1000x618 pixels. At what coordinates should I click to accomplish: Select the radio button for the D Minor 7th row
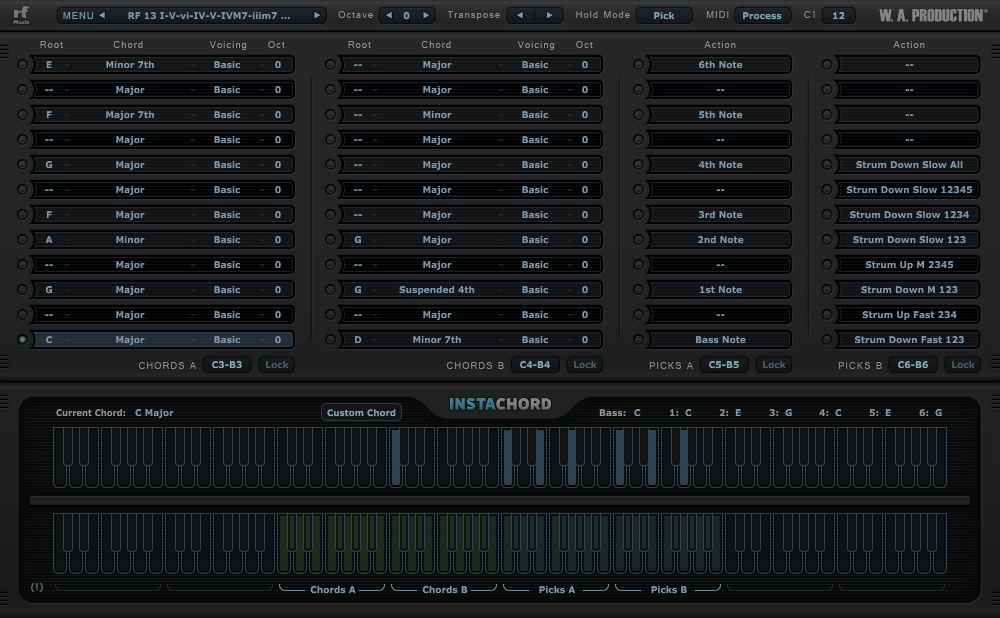(x=330, y=340)
